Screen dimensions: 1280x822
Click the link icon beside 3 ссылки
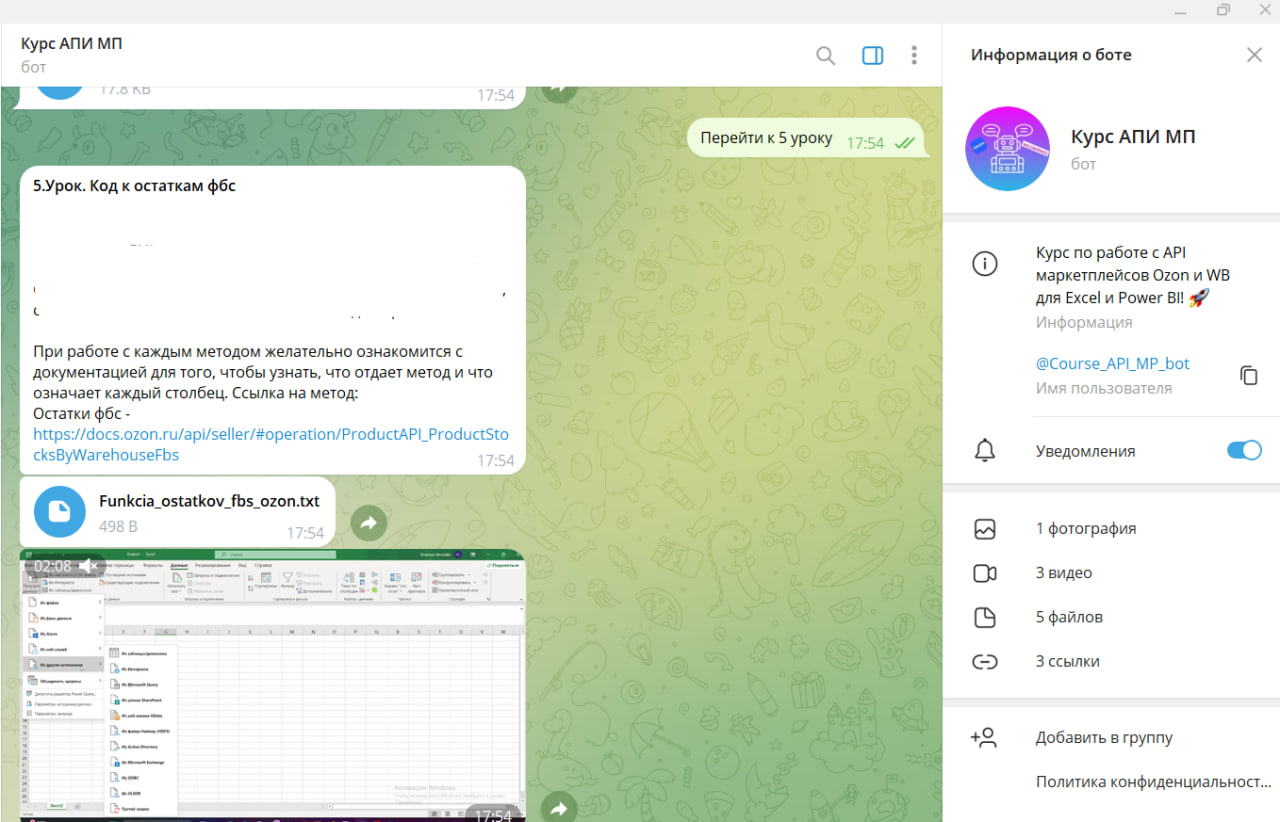[x=985, y=661]
